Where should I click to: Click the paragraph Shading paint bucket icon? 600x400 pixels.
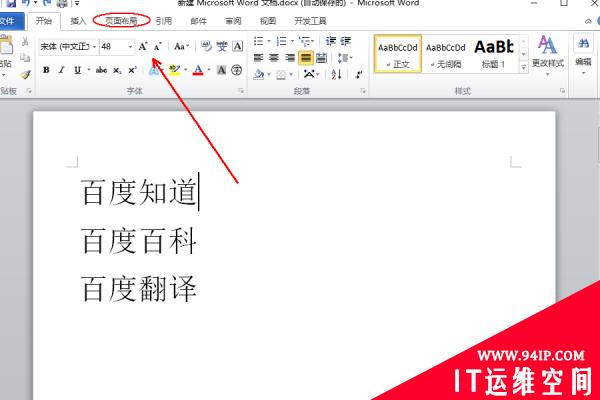point(259,74)
